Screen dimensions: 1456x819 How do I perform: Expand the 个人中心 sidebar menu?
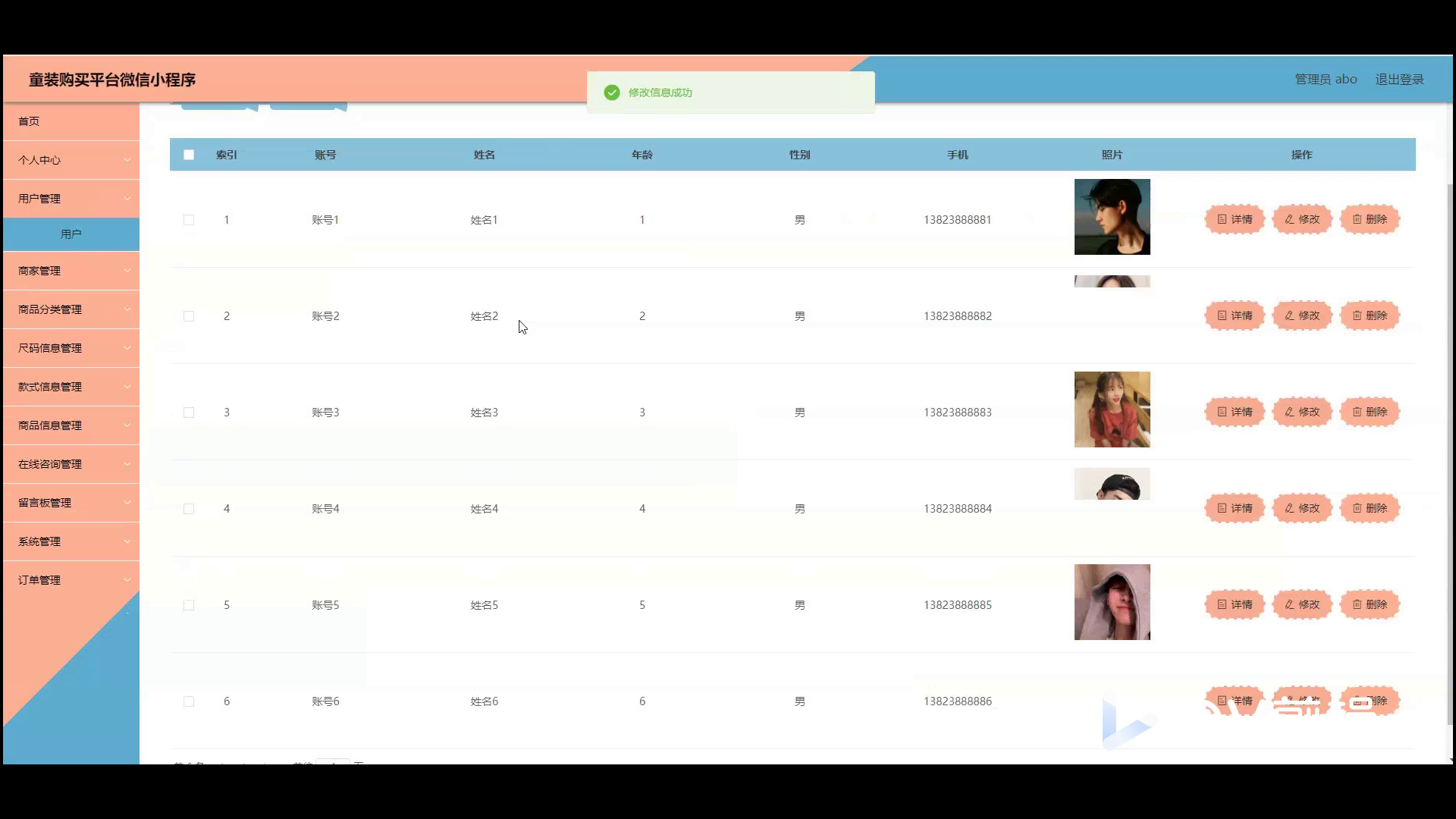point(71,160)
